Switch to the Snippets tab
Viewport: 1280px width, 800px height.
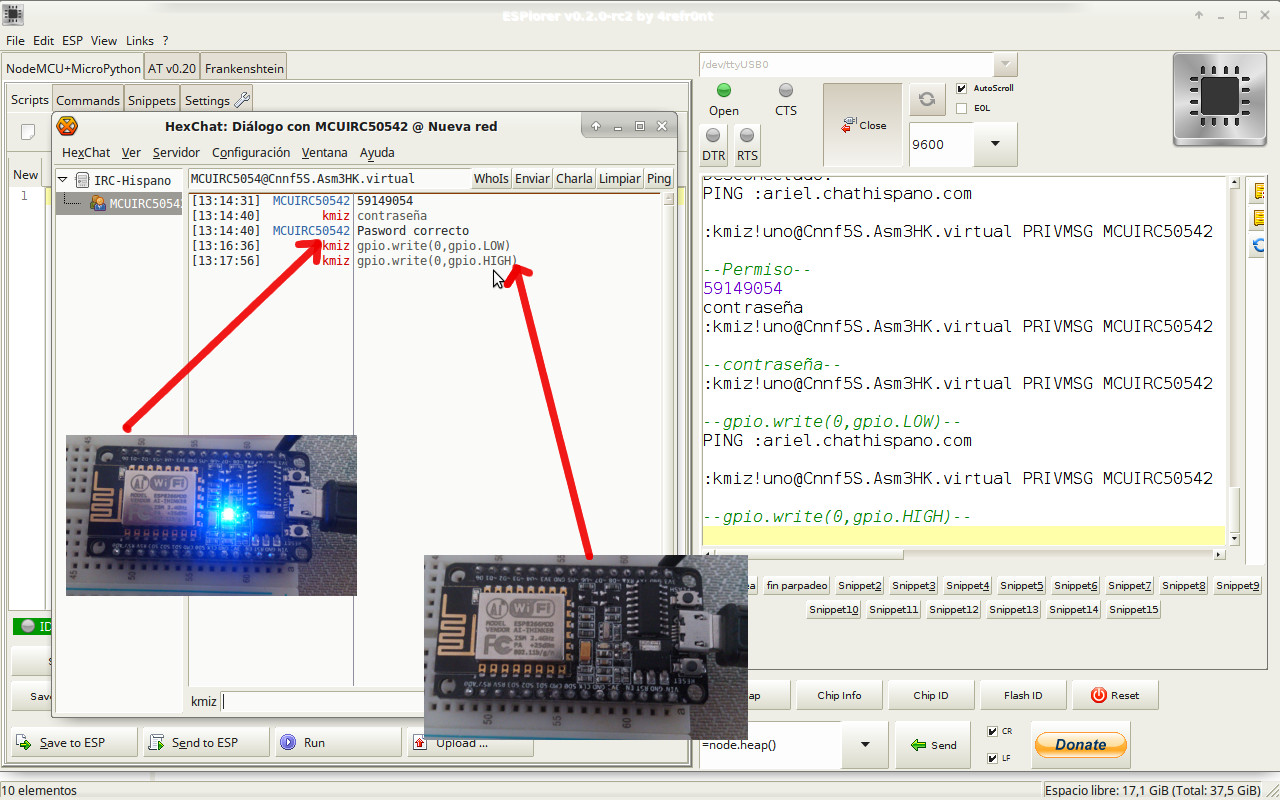tap(152, 100)
